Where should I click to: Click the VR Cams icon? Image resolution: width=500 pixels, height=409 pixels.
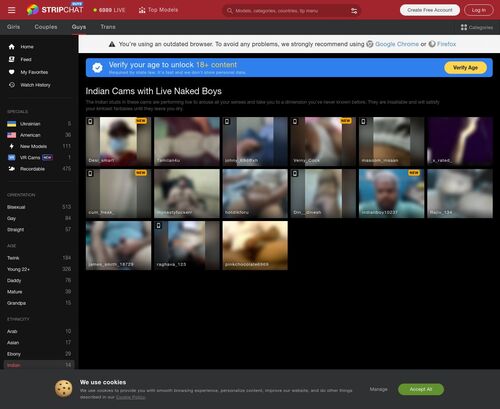pyautogui.click(x=12, y=157)
